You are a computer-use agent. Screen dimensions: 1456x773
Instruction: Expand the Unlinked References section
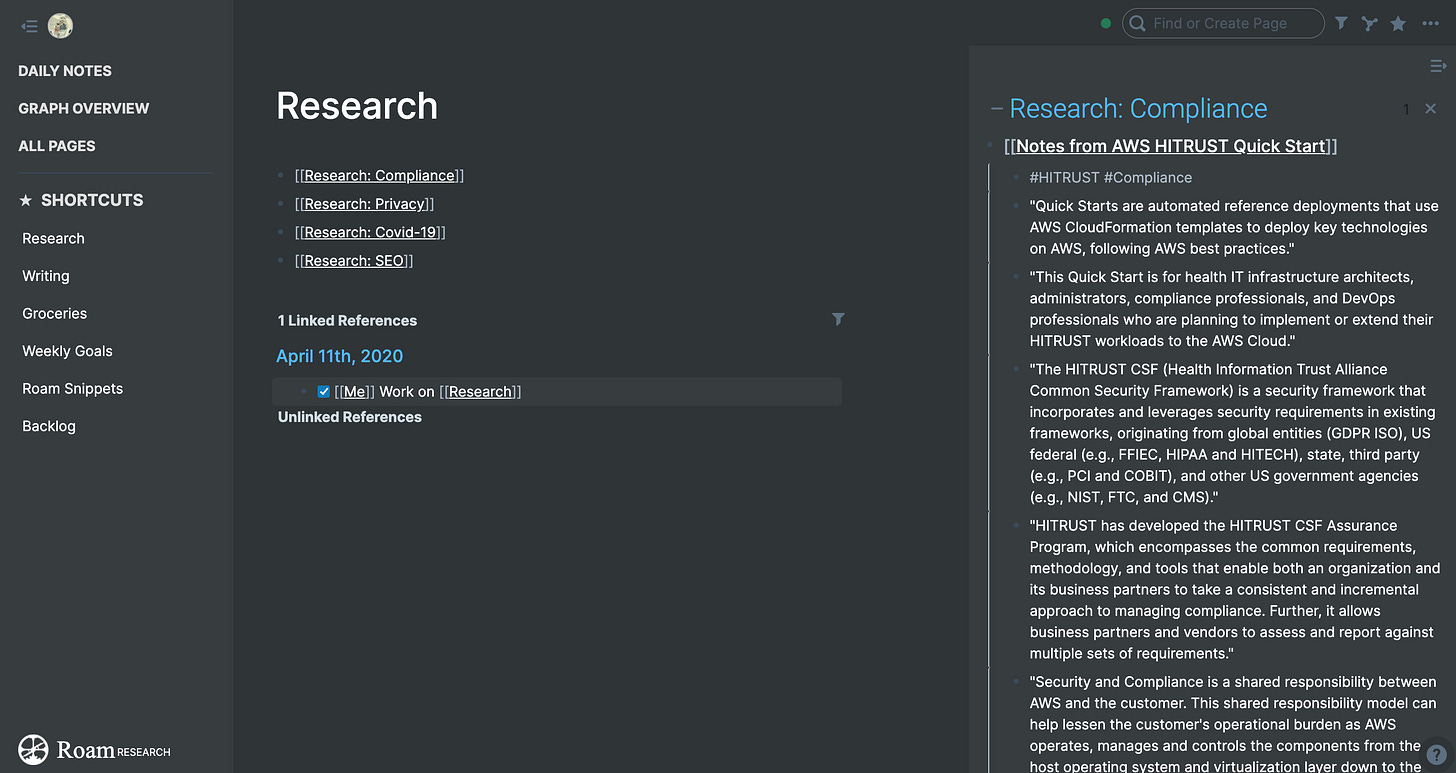[349, 417]
